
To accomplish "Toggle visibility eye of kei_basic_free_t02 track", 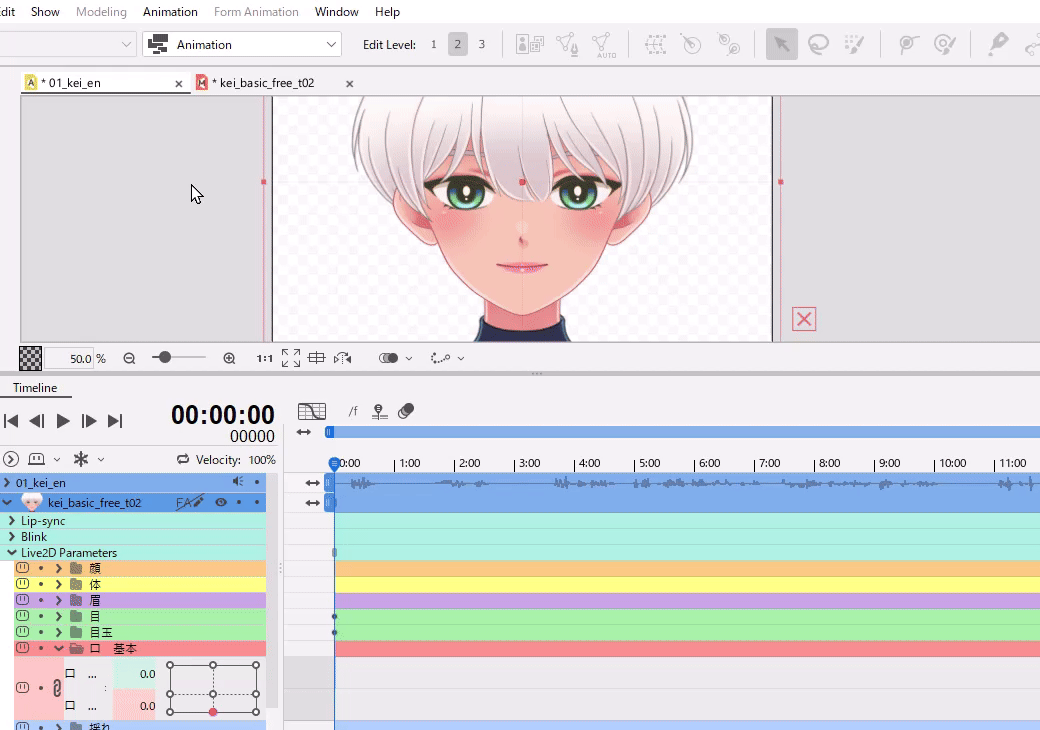I will (221, 502).
